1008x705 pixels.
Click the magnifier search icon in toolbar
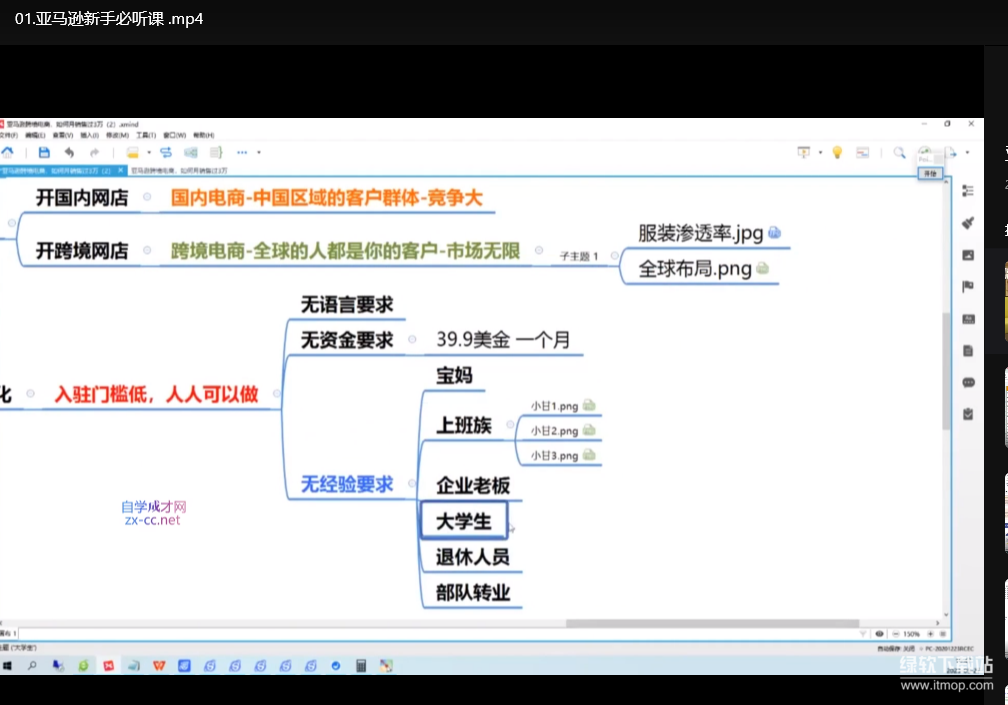point(899,153)
